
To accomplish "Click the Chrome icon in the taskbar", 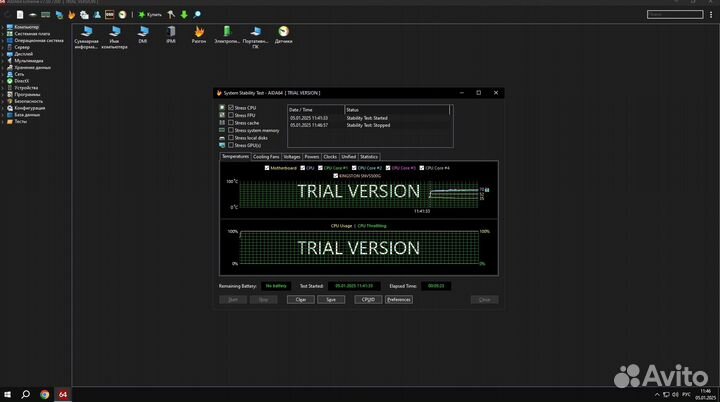I will (x=45, y=394).
